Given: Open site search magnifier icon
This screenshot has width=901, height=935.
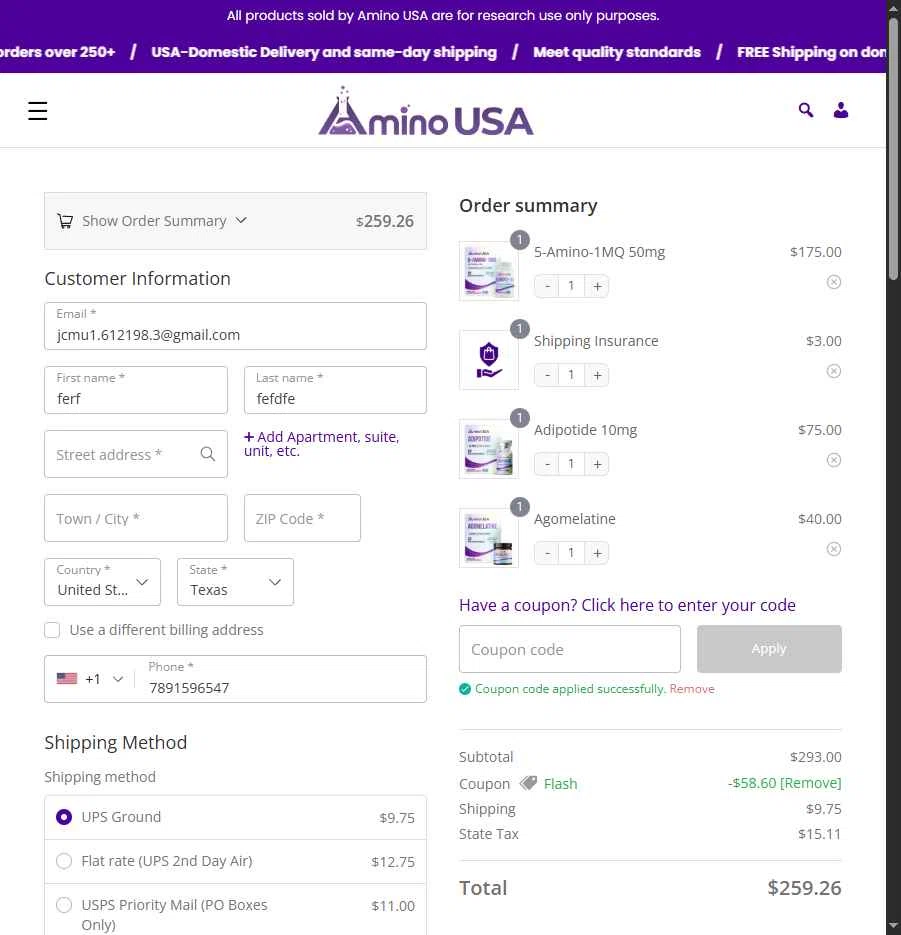Looking at the screenshot, I should pos(806,110).
